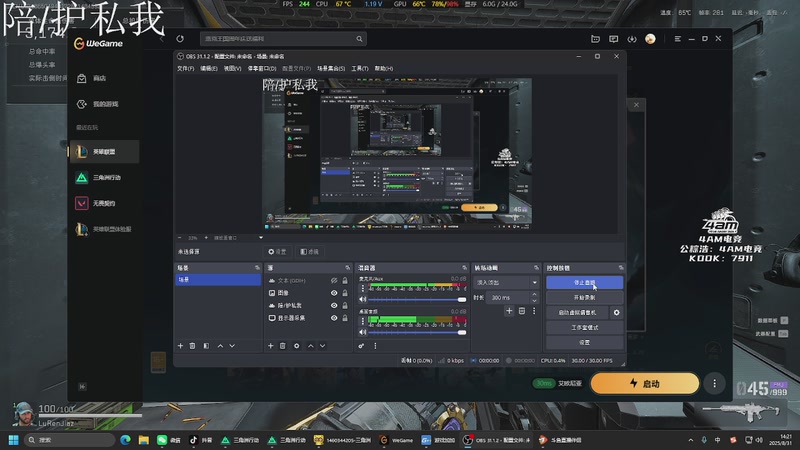Click 开始录制 start recording button
This screenshot has height=450, width=800.
[x=584, y=297]
